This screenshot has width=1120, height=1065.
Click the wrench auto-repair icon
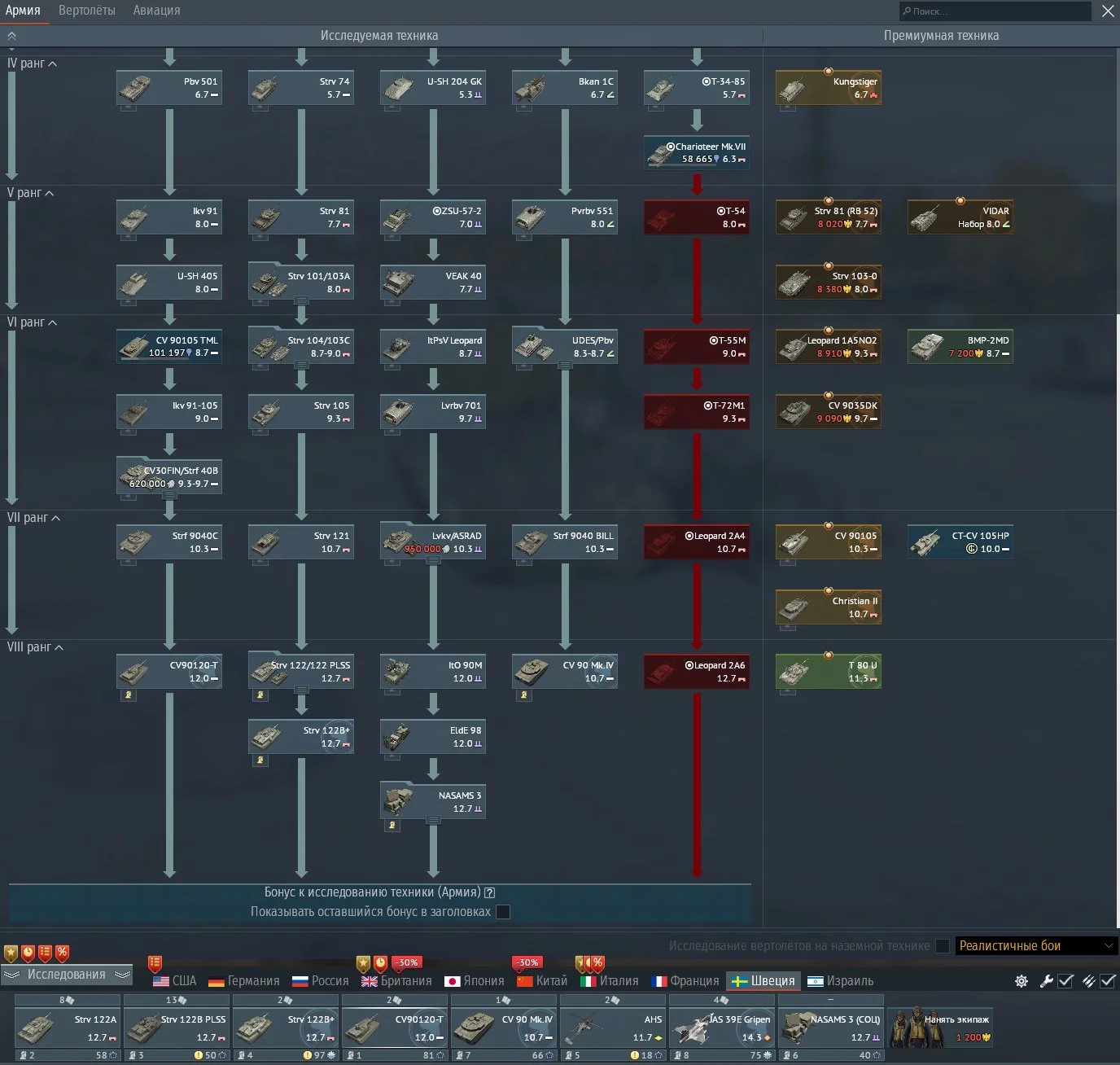[1047, 981]
